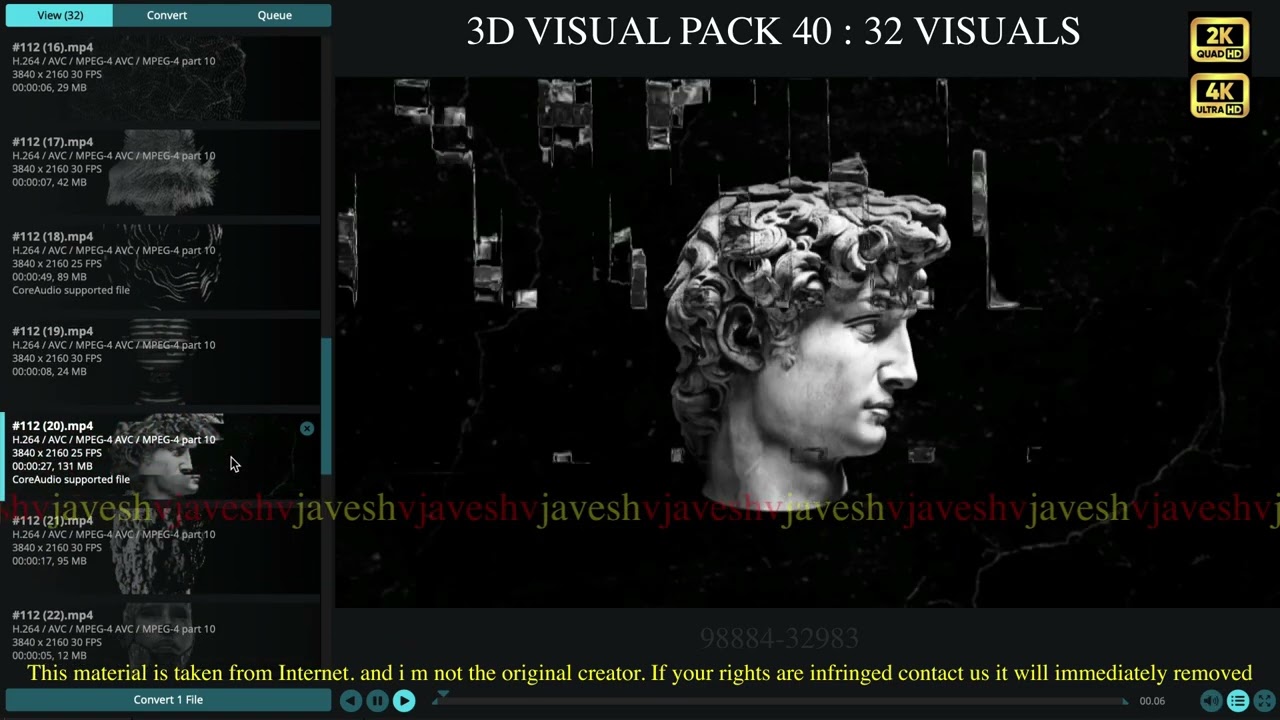Click the 2K Quad HD badge
Image resolution: width=1280 pixels, height=720 pixels.
pos(1219,40)
